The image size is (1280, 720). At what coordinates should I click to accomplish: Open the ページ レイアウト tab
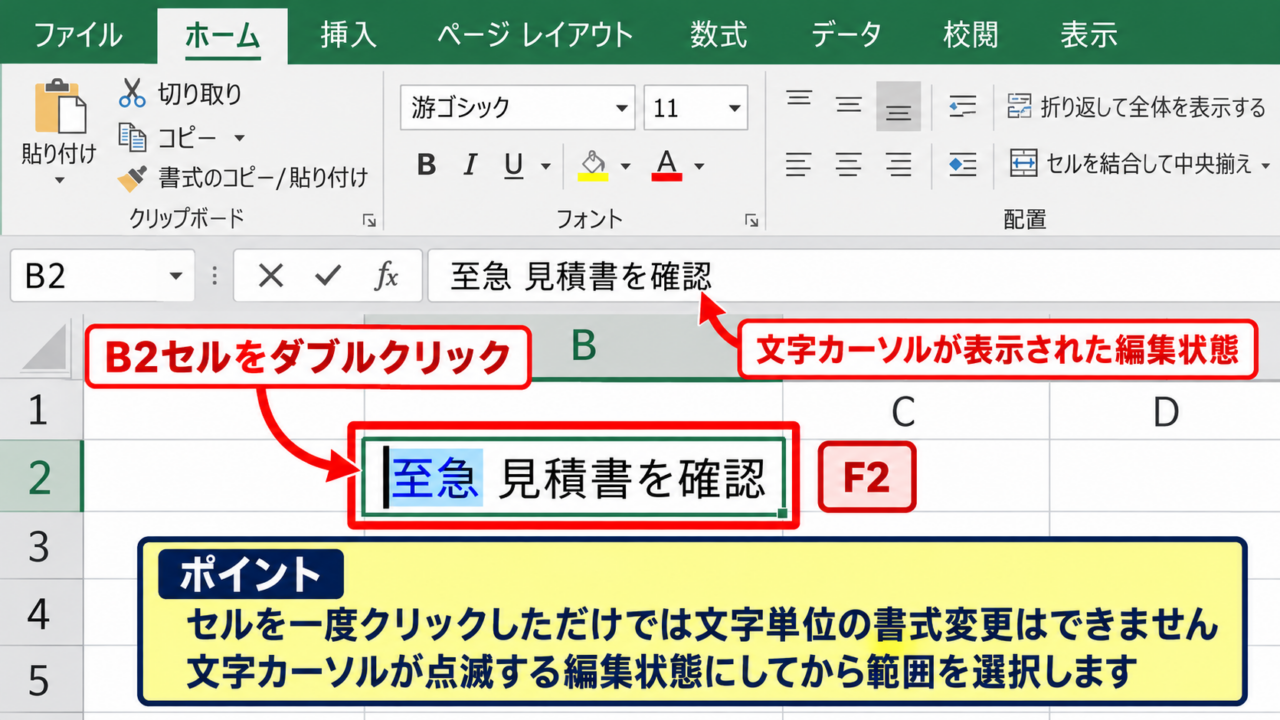click(x=535, y=34)
